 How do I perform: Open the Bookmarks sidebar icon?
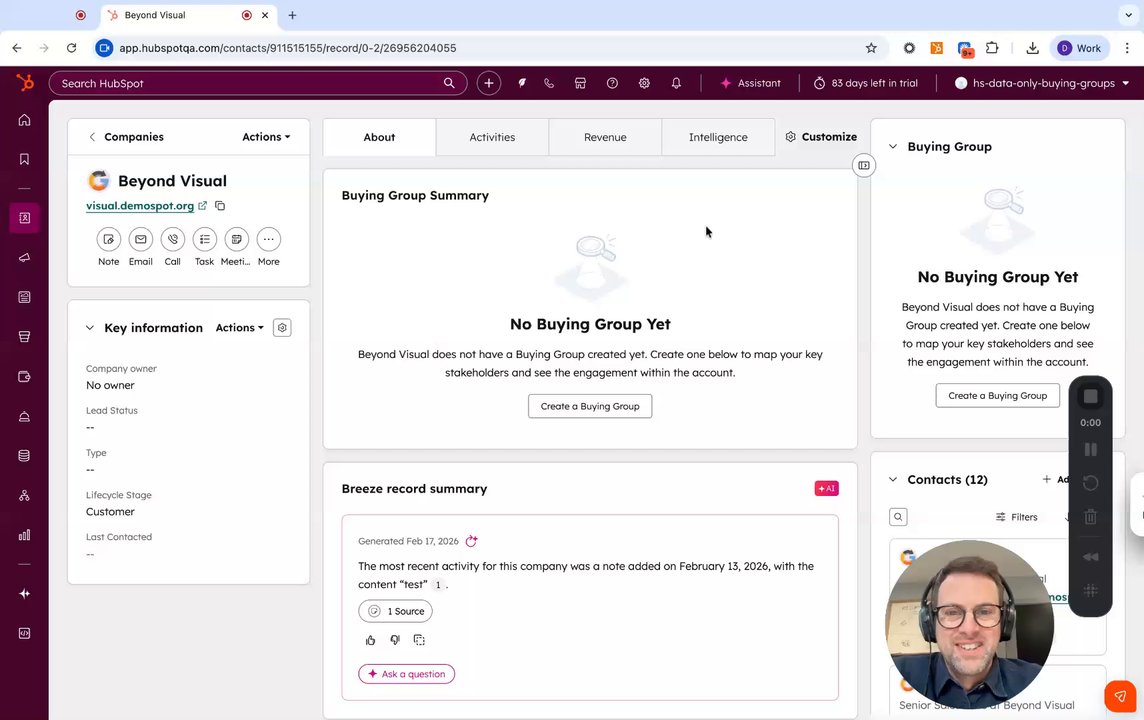tap(24, 159)
